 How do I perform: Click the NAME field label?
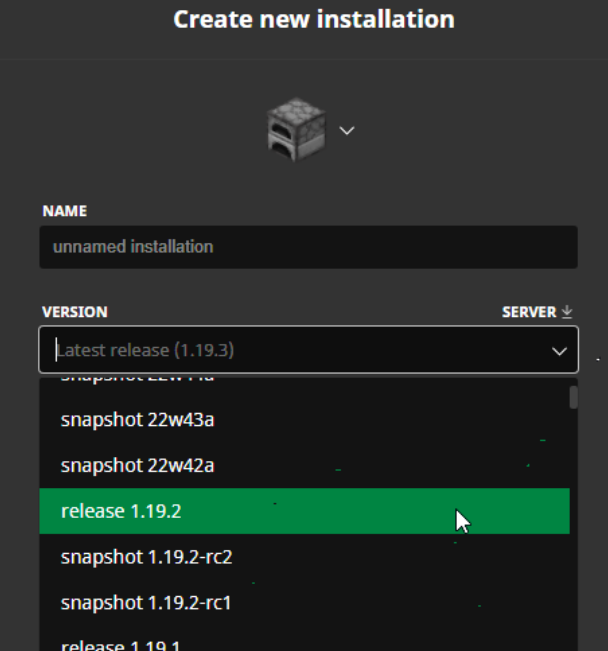click(65, 211)
